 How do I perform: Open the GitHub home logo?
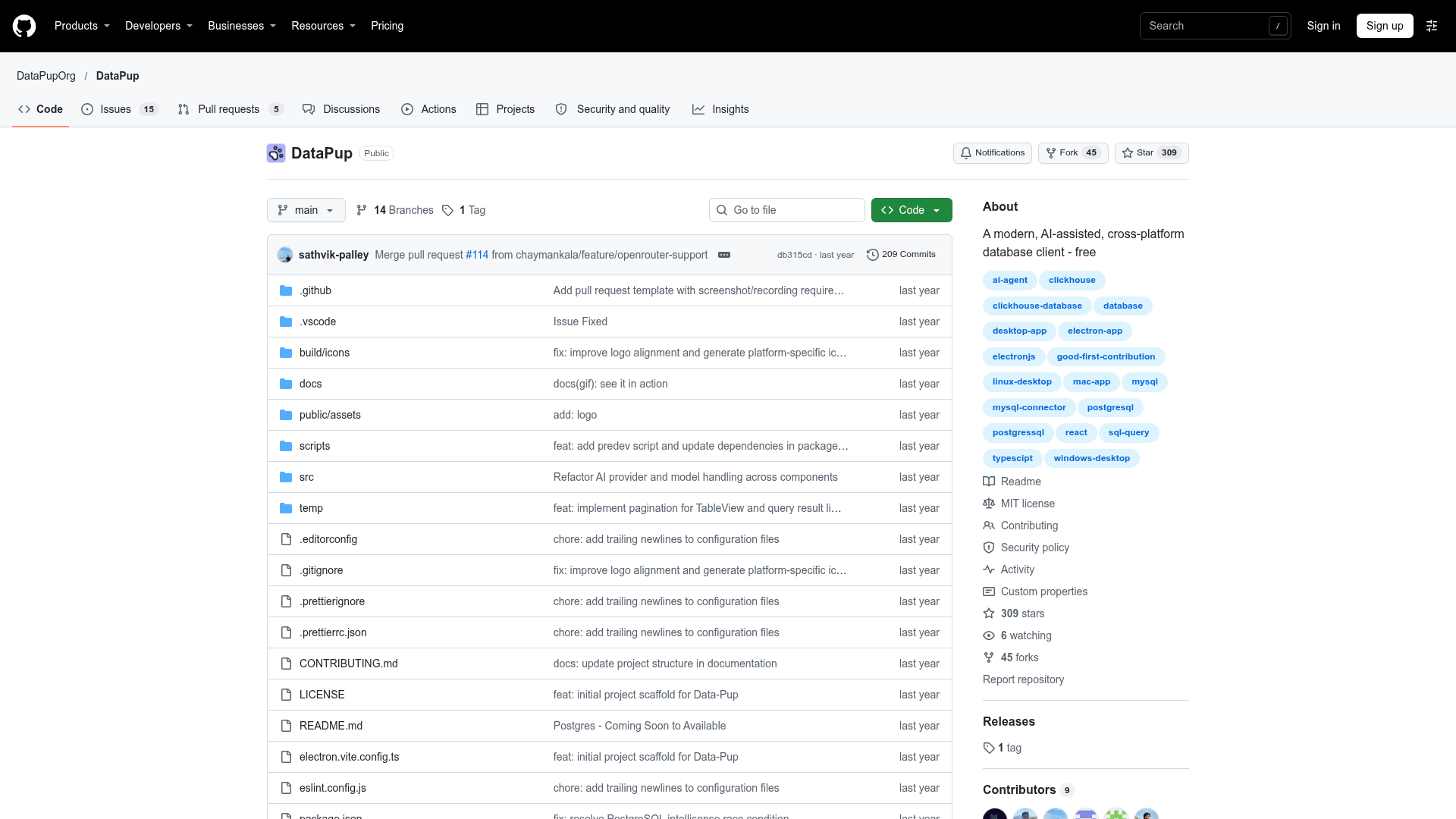pyautogui.click(x=24, y=26)
